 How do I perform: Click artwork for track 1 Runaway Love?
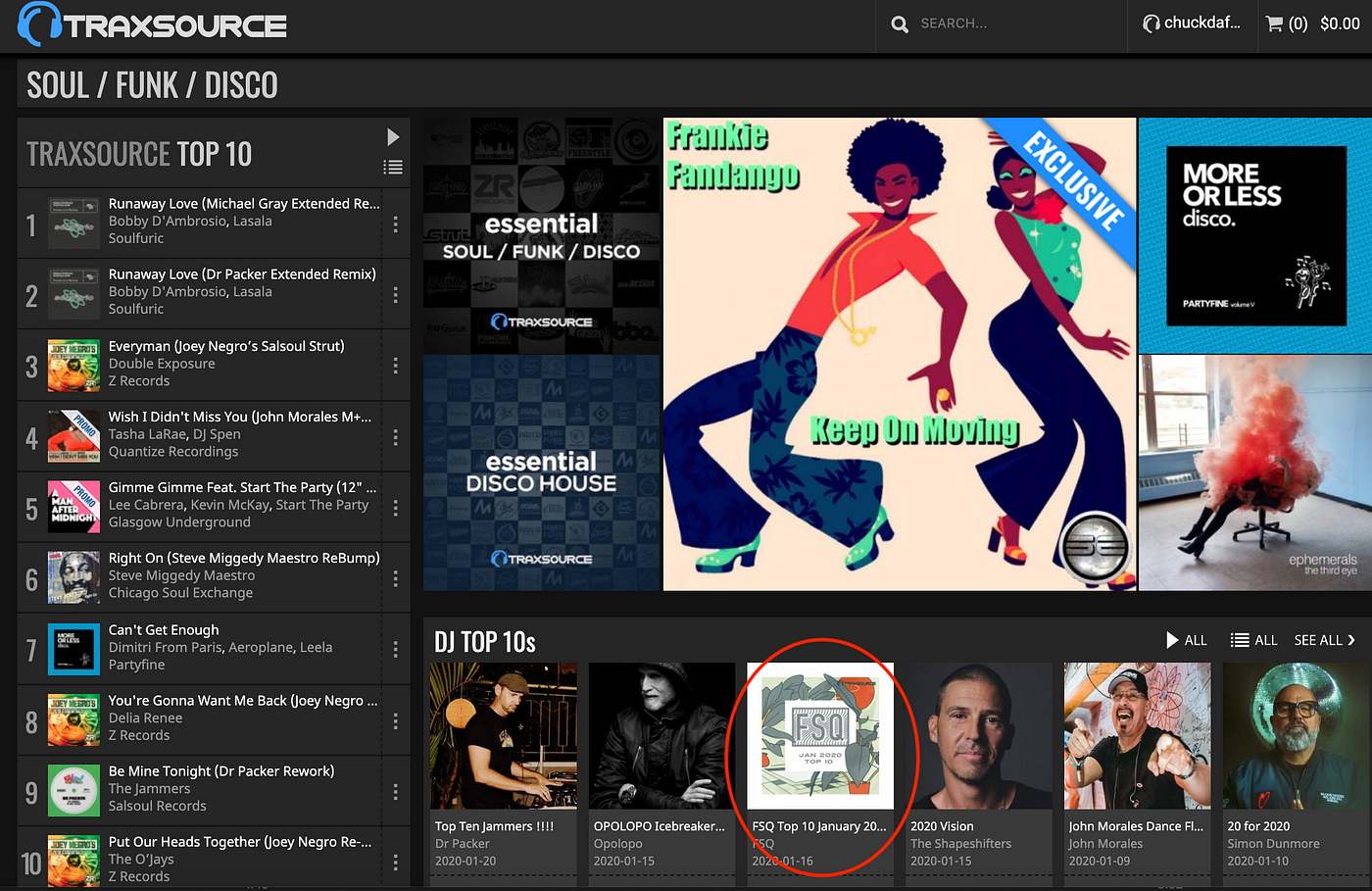click(74, 224)
